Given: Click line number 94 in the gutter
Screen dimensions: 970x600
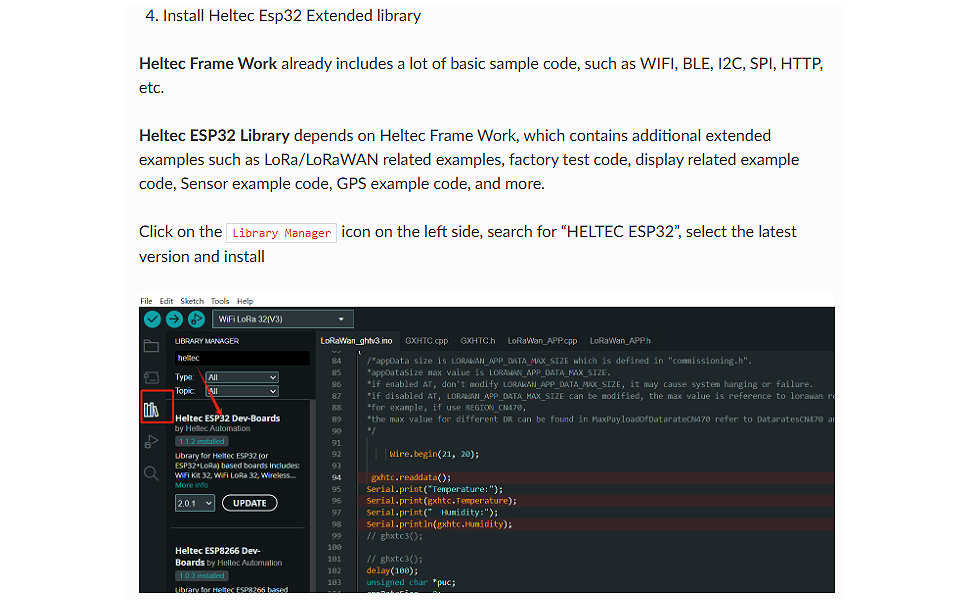Looking at the screenshot, I should tap(336, 477).
